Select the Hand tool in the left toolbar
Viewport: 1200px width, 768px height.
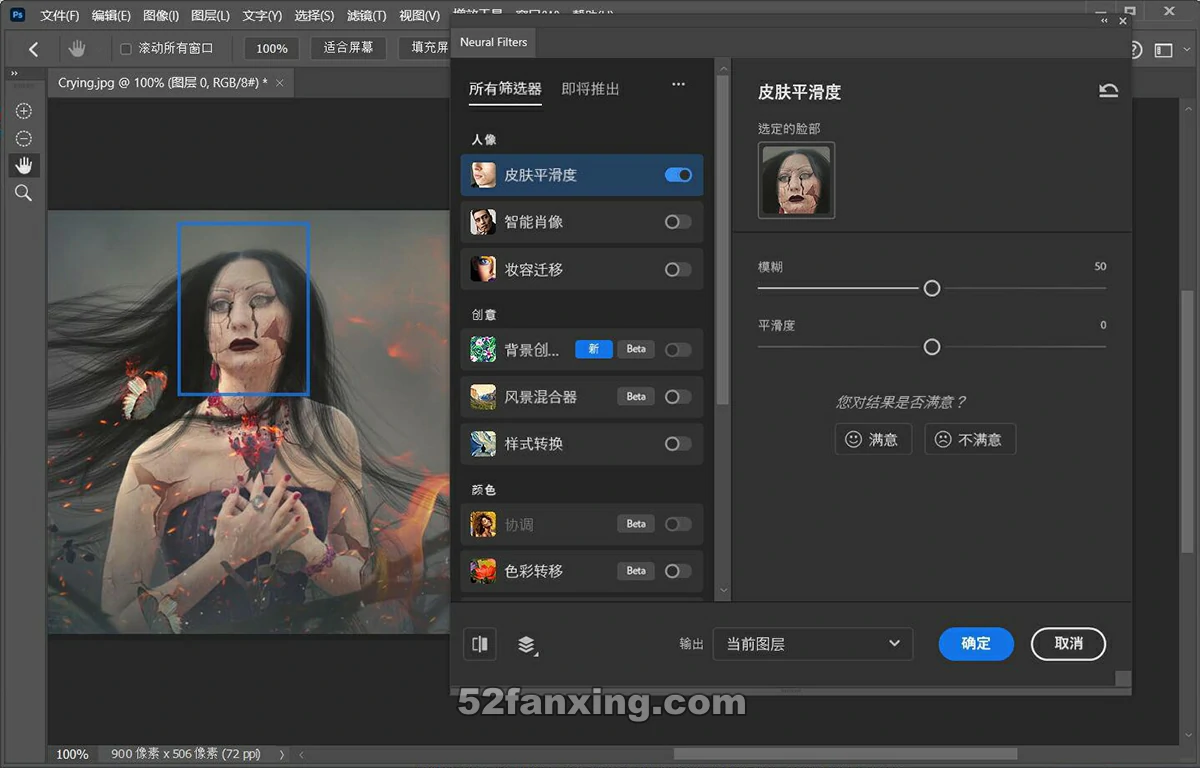tap(23, 165)
